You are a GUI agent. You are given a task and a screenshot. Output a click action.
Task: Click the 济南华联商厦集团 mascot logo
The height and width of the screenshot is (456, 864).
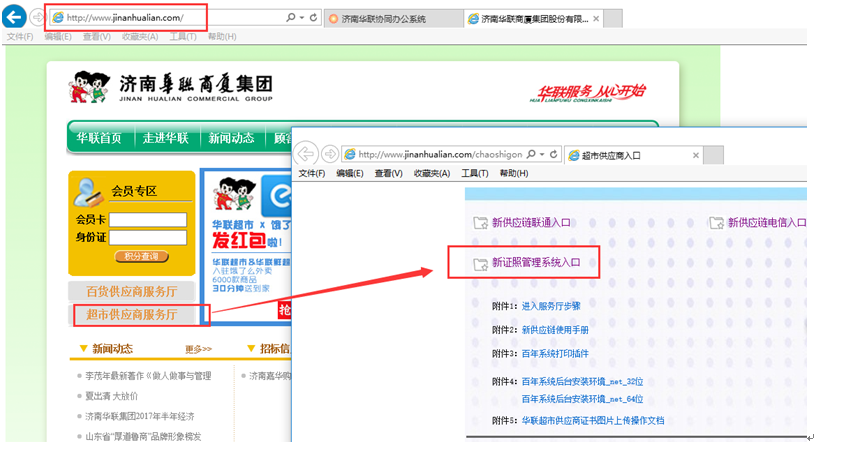[x=89, y=86]
